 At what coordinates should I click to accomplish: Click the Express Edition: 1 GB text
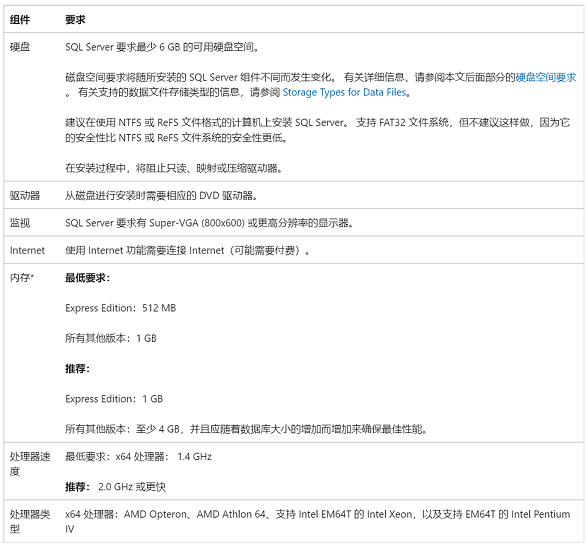click(x=114, y=399)
